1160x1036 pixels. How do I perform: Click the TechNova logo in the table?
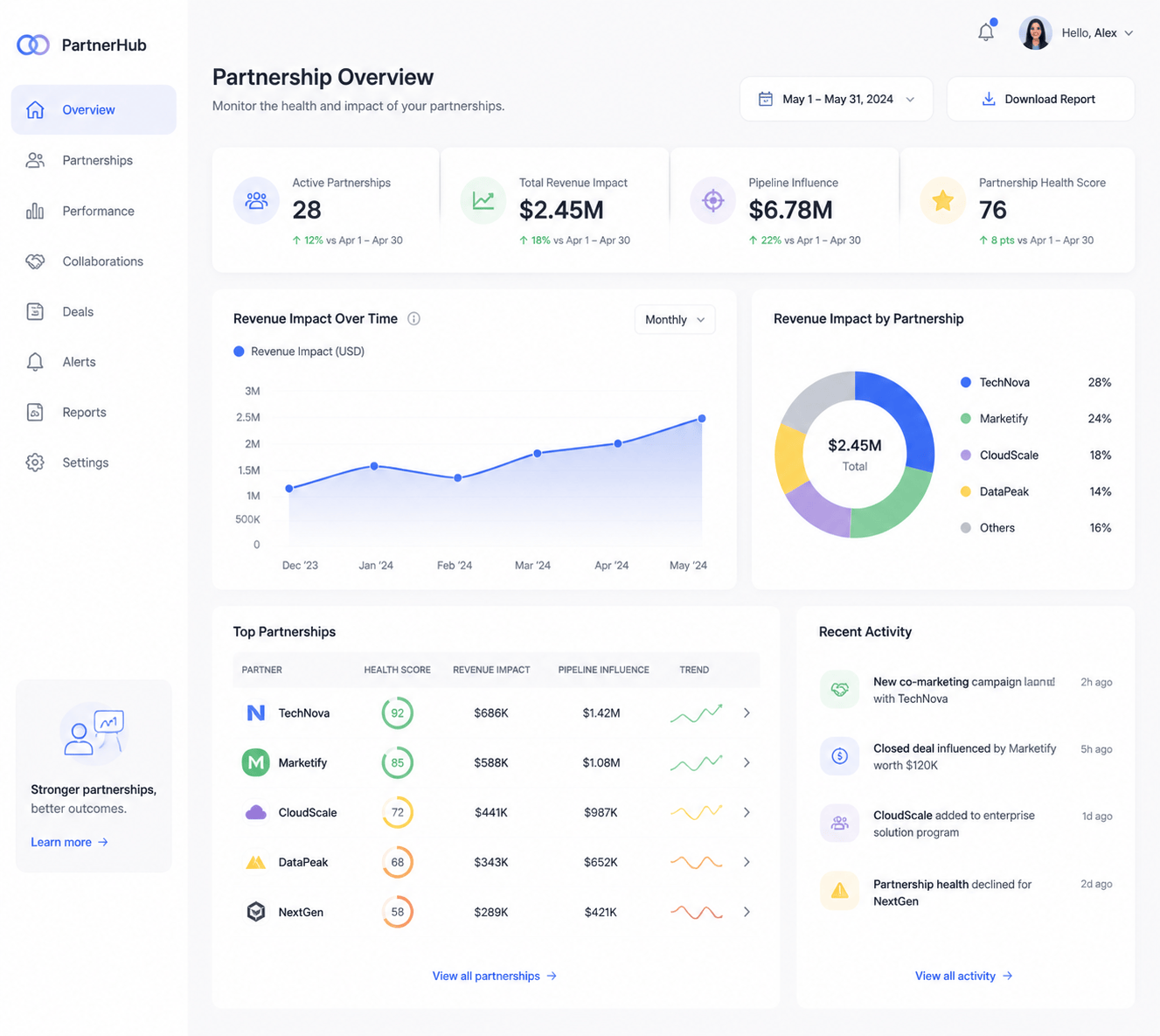[256, 713]
